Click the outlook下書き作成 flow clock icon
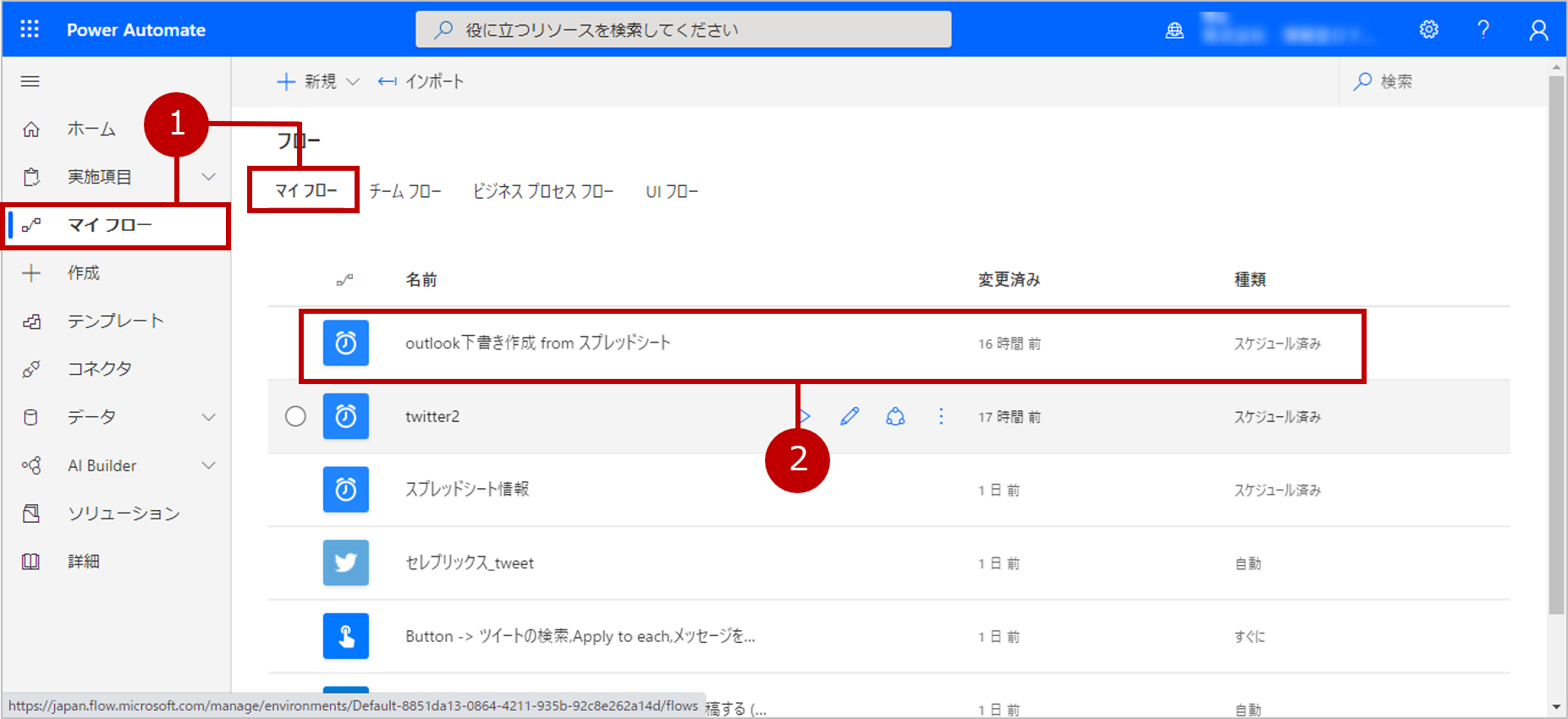1568x719 pixels. (346, 343)
